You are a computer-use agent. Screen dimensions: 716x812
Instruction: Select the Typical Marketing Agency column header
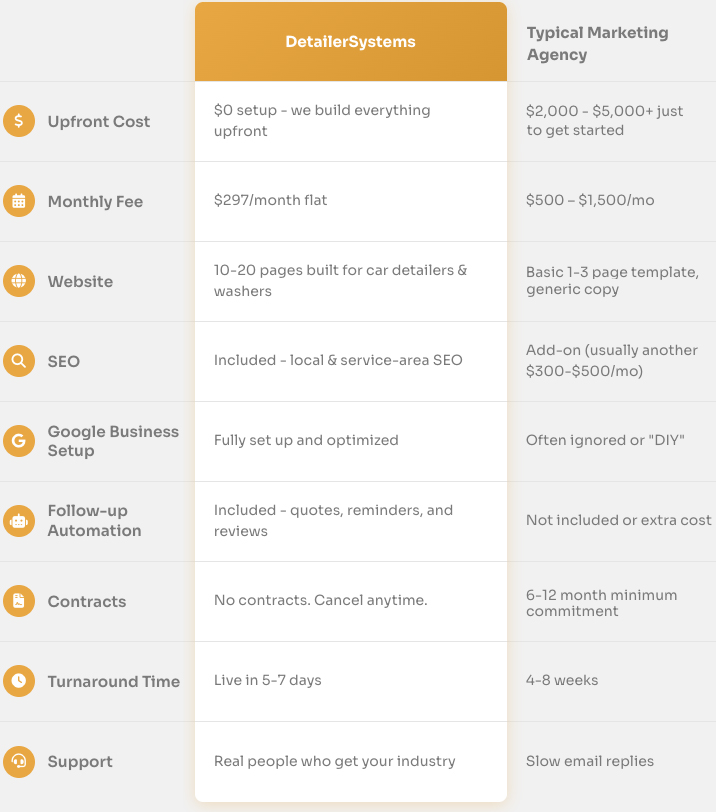tap(597, 43)
